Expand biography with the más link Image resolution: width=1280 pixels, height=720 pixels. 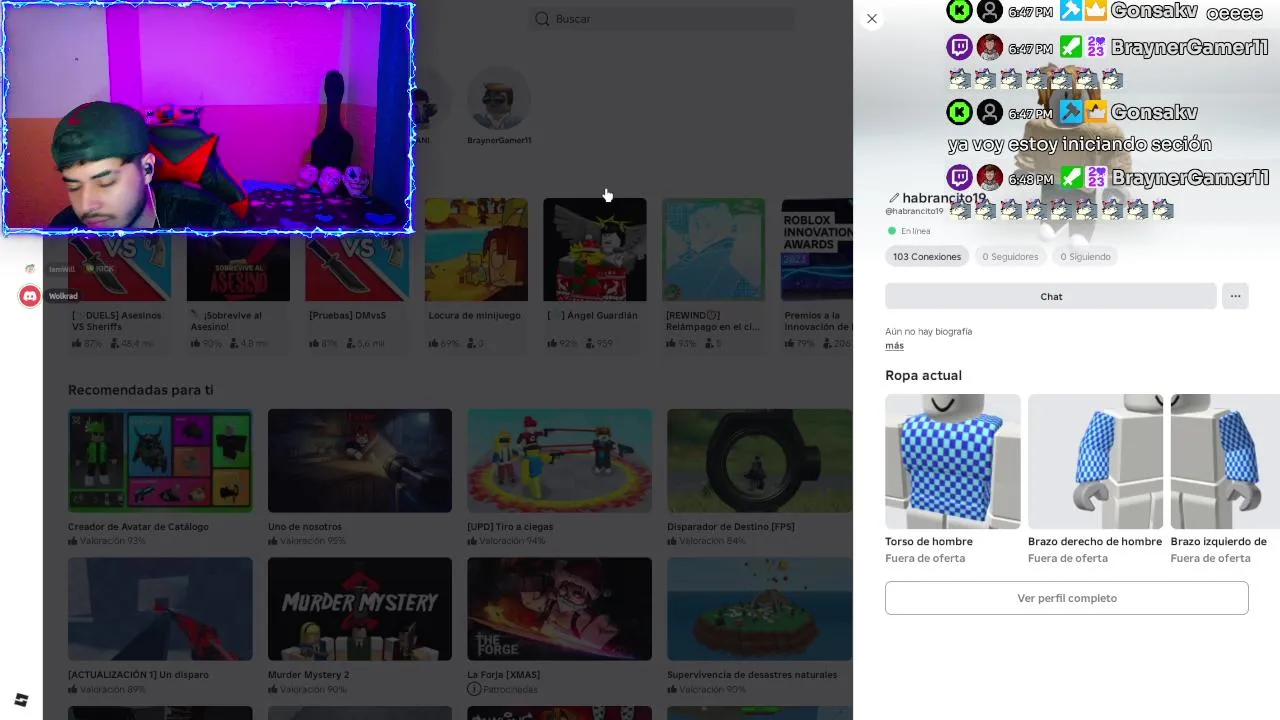[894, 346]
